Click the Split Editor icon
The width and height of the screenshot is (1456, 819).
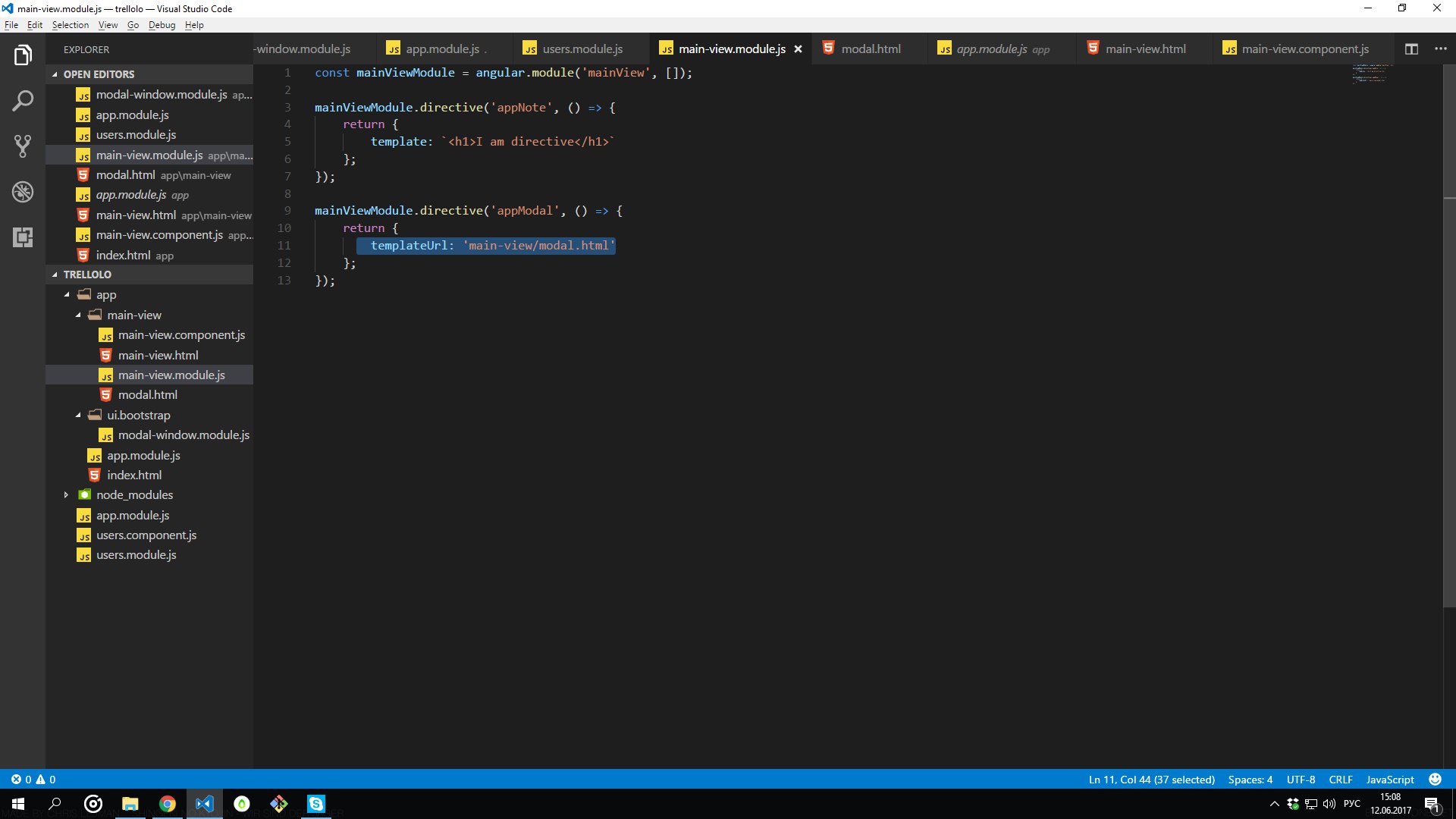[1411, 49]
